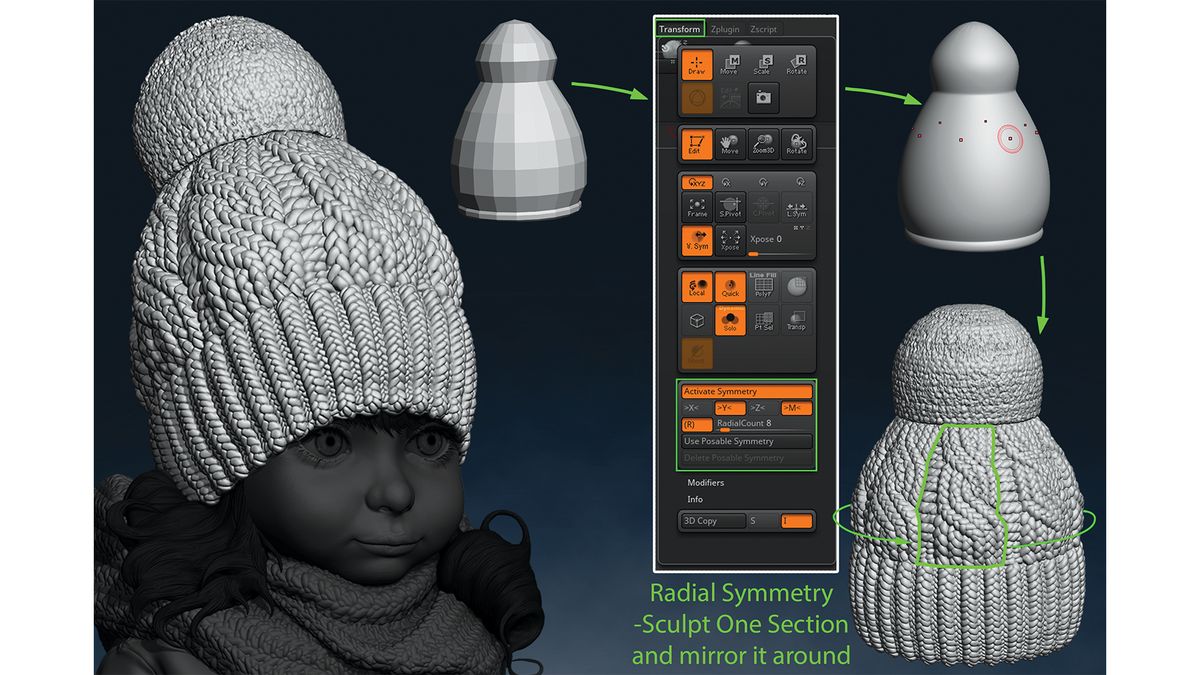This screenshot has height=675, width=1200.
Task: Disable the Local transformation toggle
Action: tap(696, 287)
